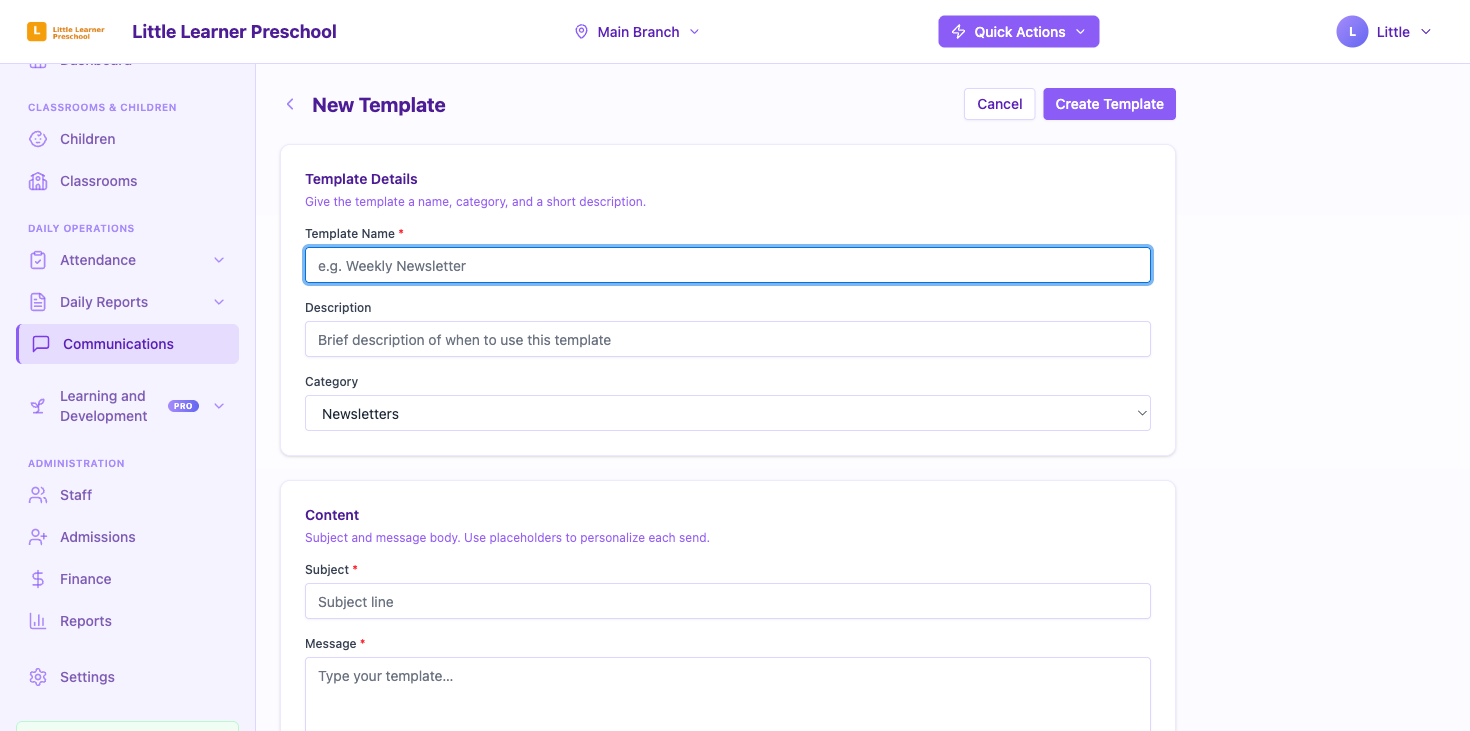Click the Create Template button
Screen dimensions: 1470x731
[x=1109, y=104]
